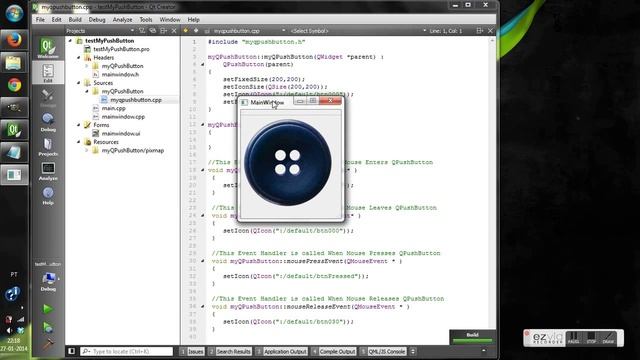Open testMyPushButton.pro in project tree
This screenshot has height=360, width=640.
[121, 49]
